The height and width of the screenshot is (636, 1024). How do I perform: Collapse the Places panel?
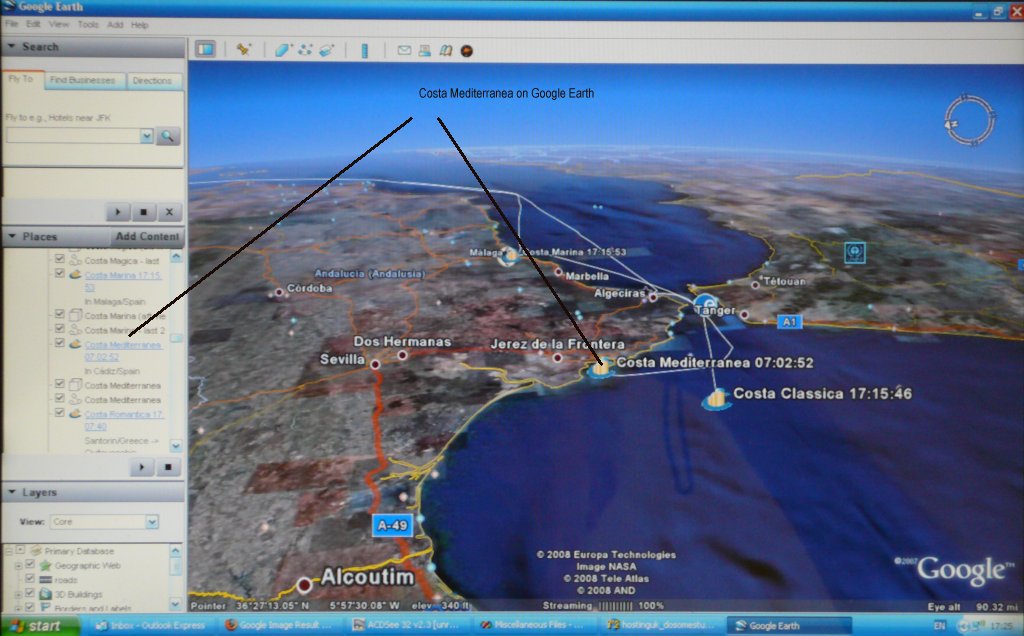11,236
